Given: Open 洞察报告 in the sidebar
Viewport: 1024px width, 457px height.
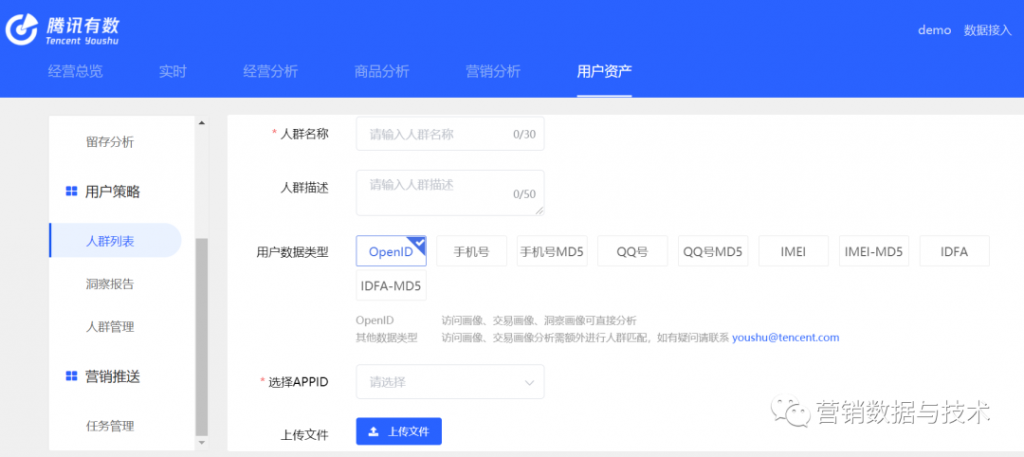Looking at the screenshot, I should [x=110, y=284].
